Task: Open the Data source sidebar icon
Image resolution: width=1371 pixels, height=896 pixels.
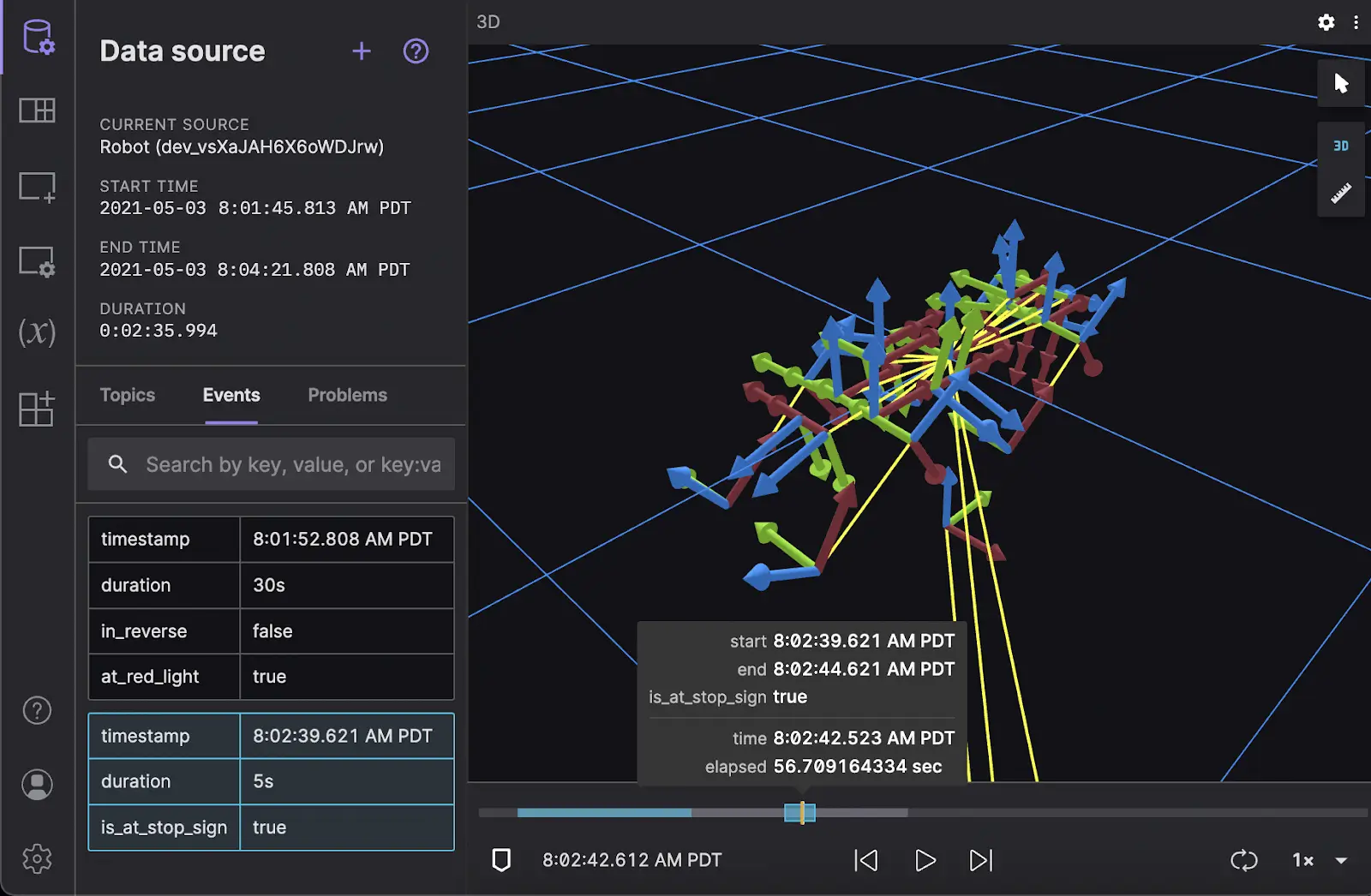Action: tap(38, 38)
